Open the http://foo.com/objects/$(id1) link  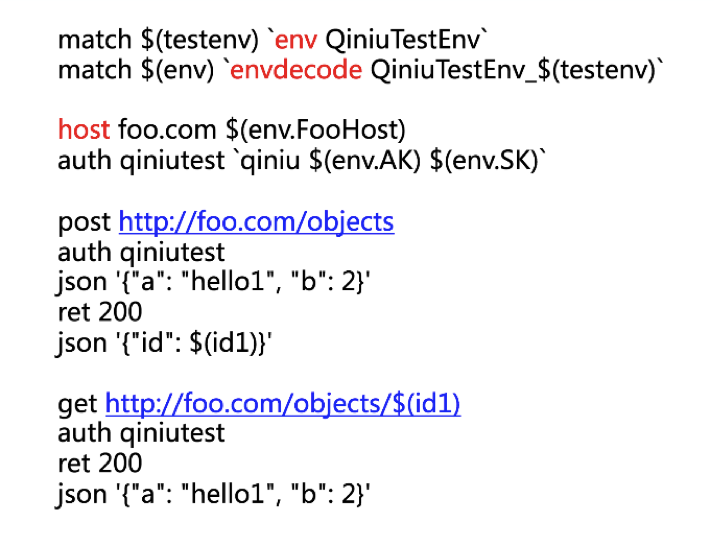coord(283,404)
